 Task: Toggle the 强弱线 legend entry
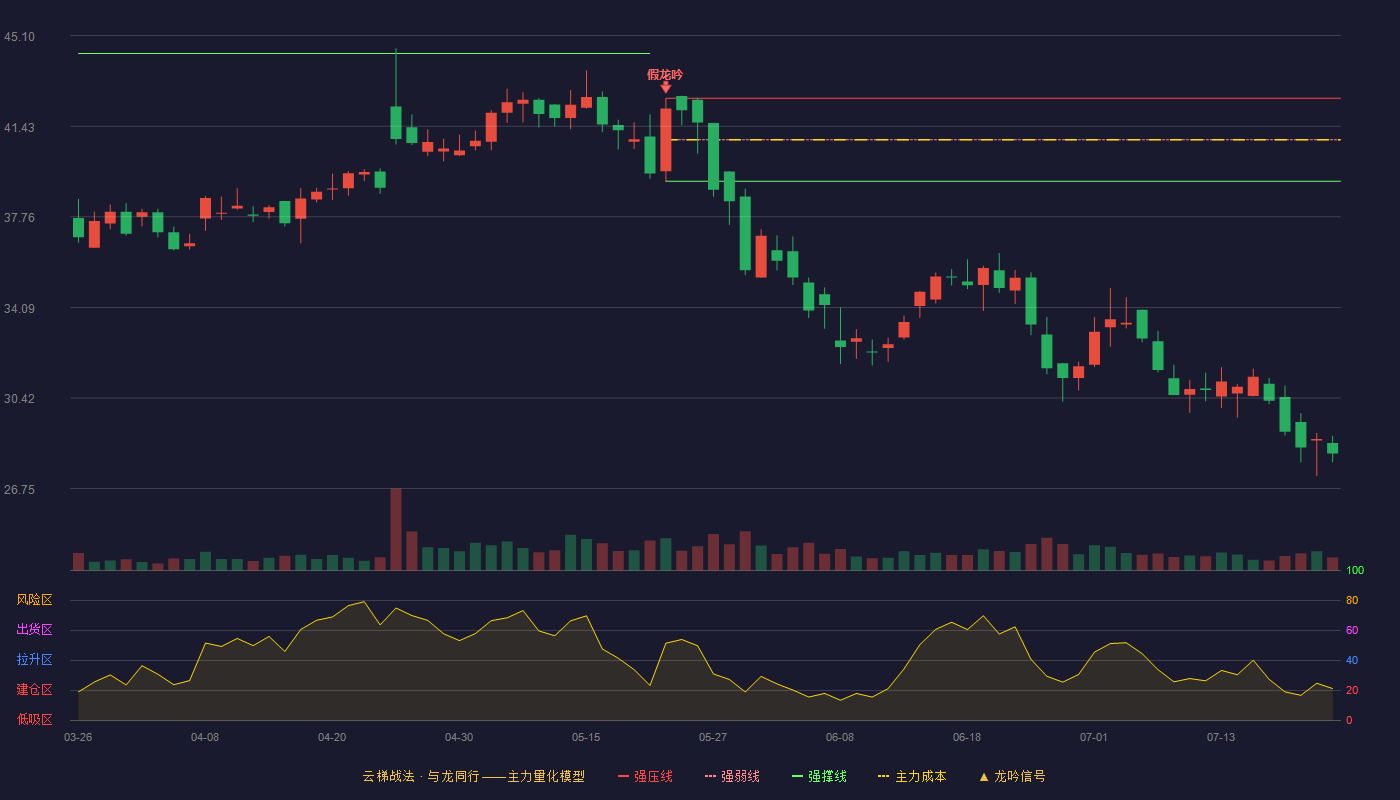pyautogui.click(x=732, y=776)
